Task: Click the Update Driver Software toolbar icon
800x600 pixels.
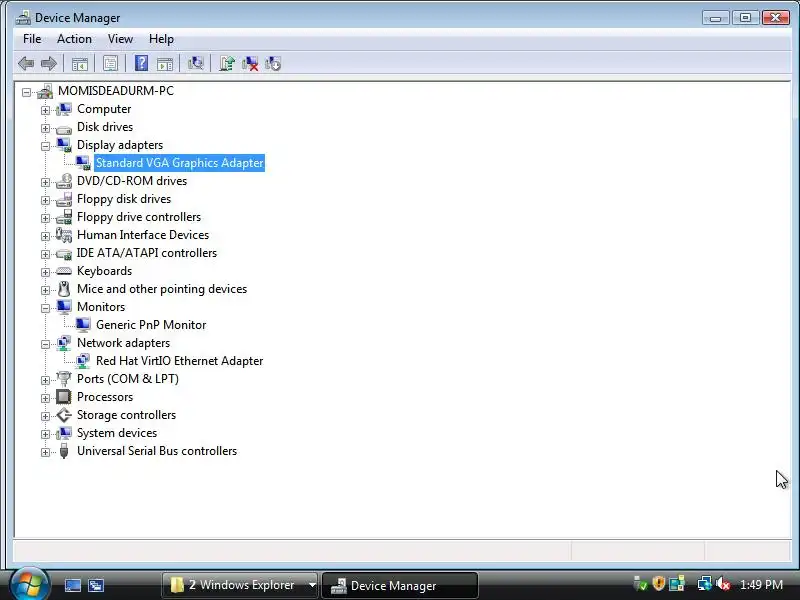Action: click(227, 63)
